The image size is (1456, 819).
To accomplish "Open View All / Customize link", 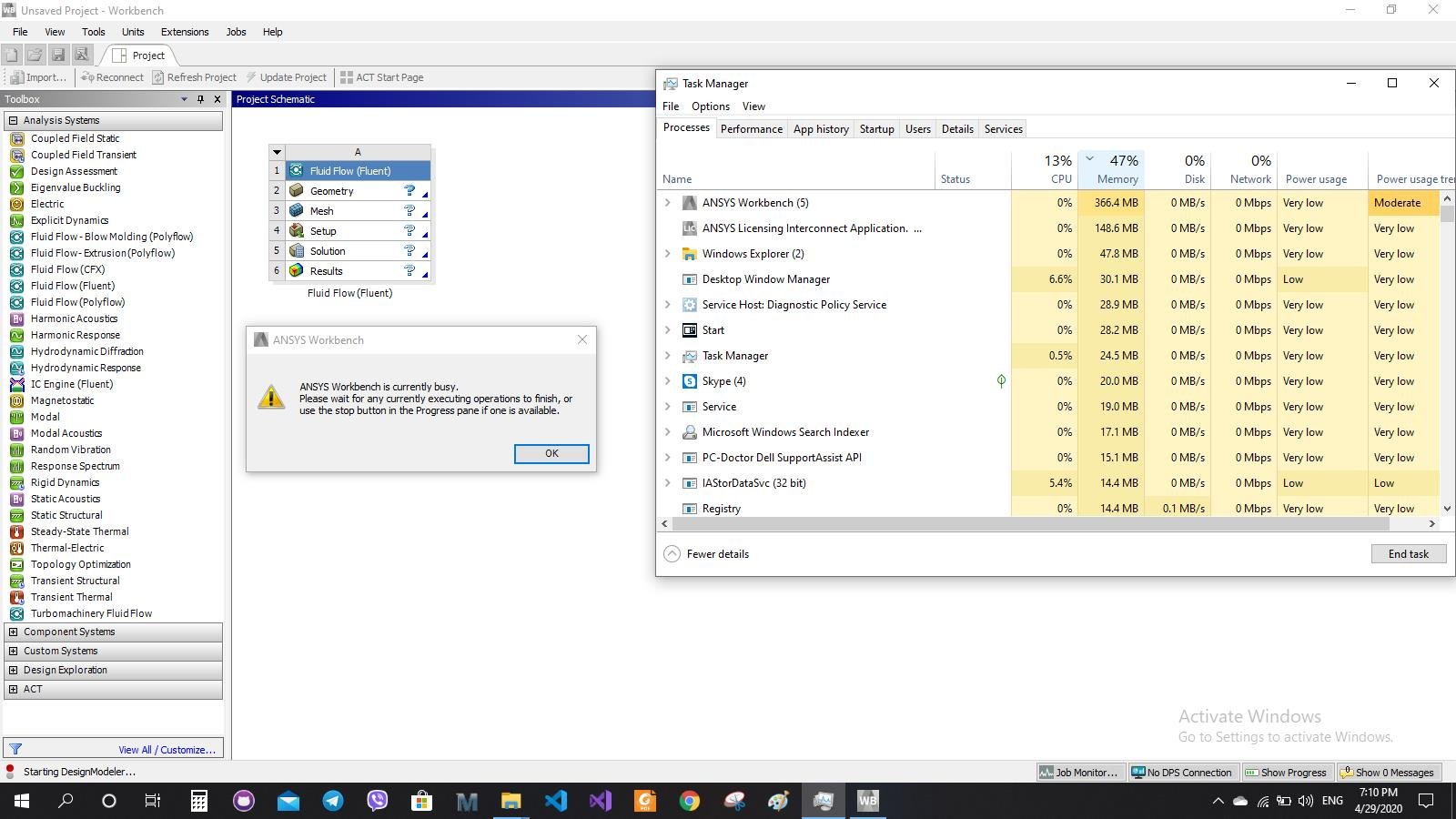I will (167, 750).
